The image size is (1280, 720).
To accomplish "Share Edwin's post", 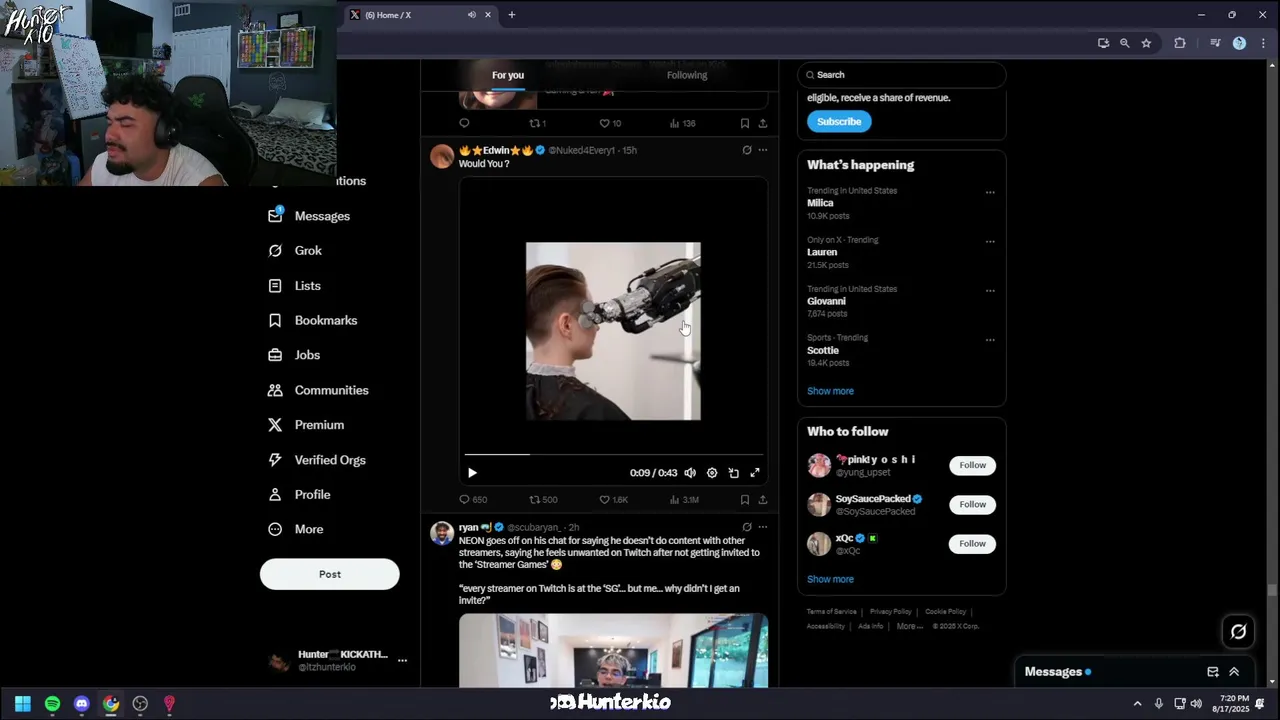I will pos(763,500).
